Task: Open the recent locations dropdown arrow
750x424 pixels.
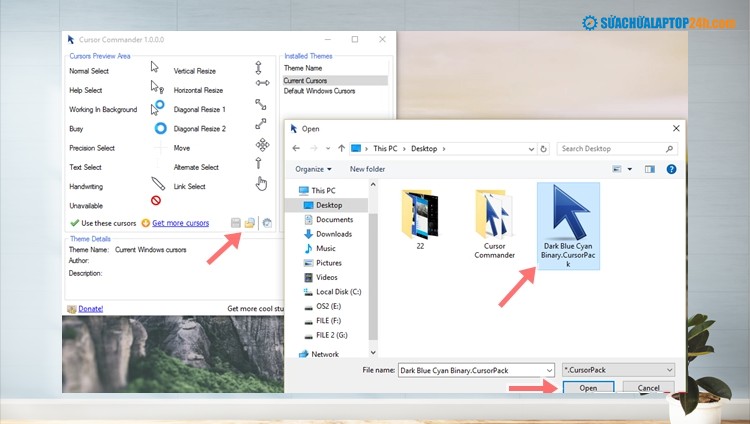Action: 328,148
